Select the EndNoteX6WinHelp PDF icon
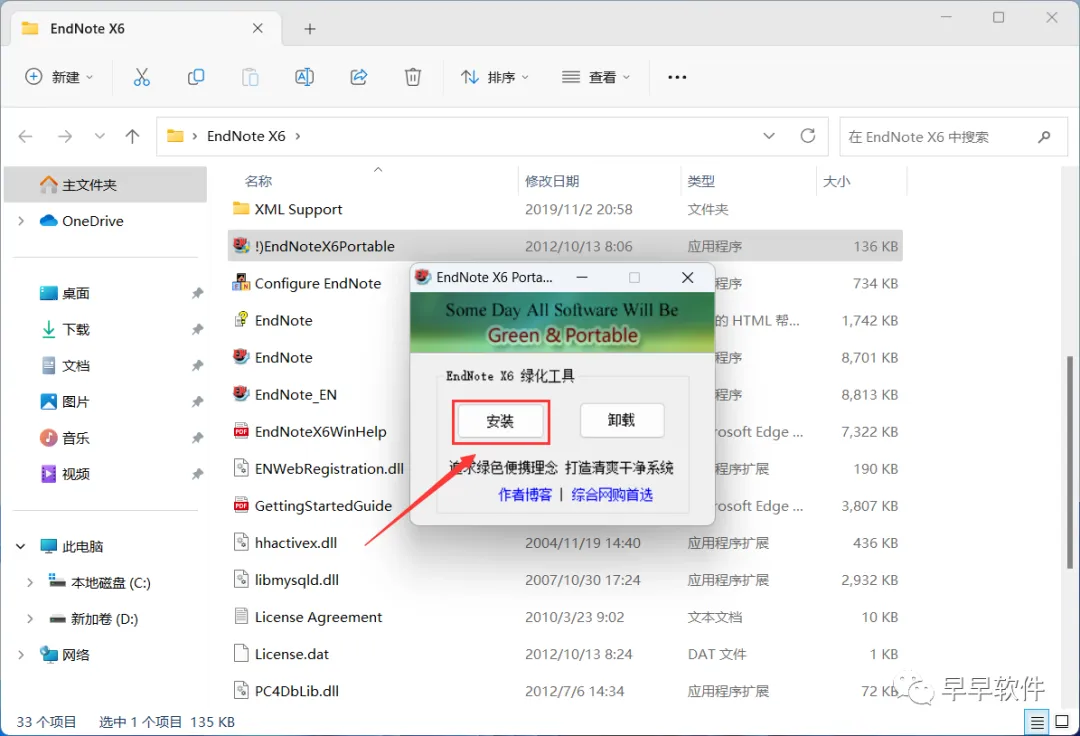The width and height of the screenshot is (1080, 736). (241, 431)
